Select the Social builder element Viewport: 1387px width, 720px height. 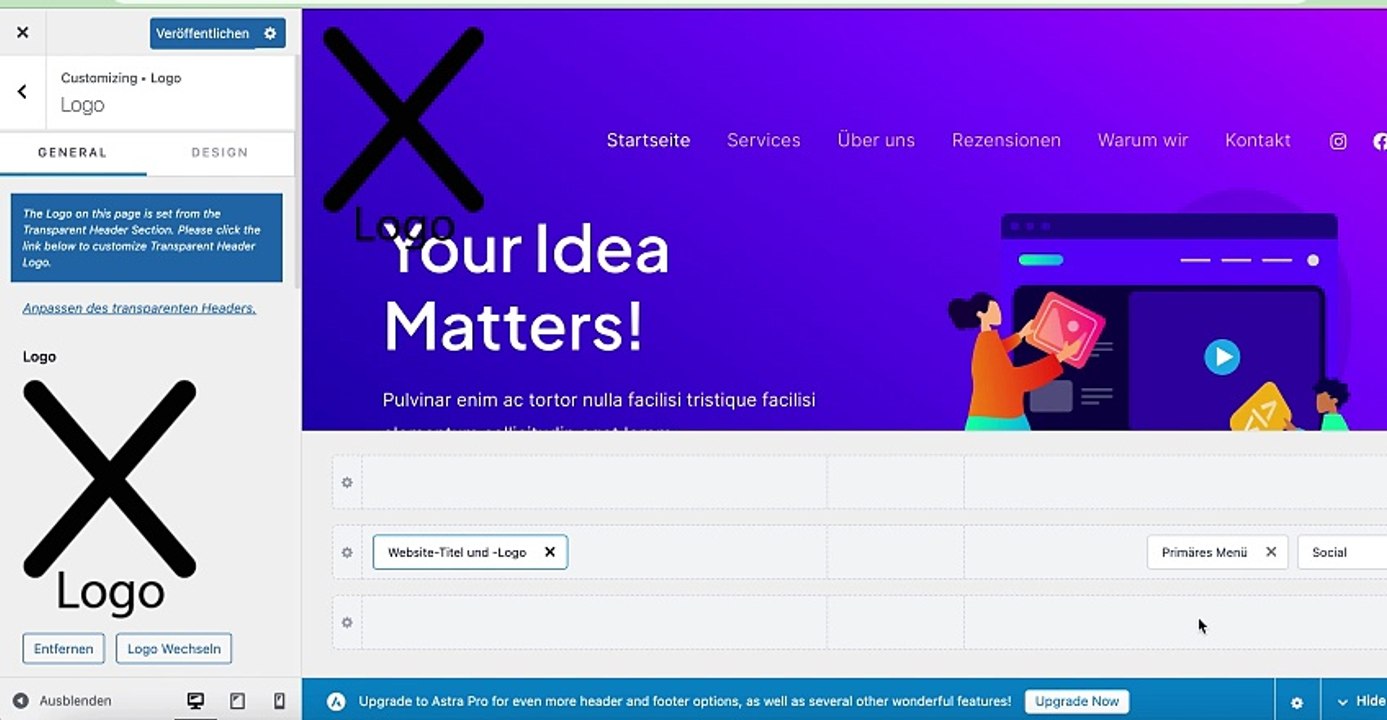pyautogui.click(x=1340, y=552)
